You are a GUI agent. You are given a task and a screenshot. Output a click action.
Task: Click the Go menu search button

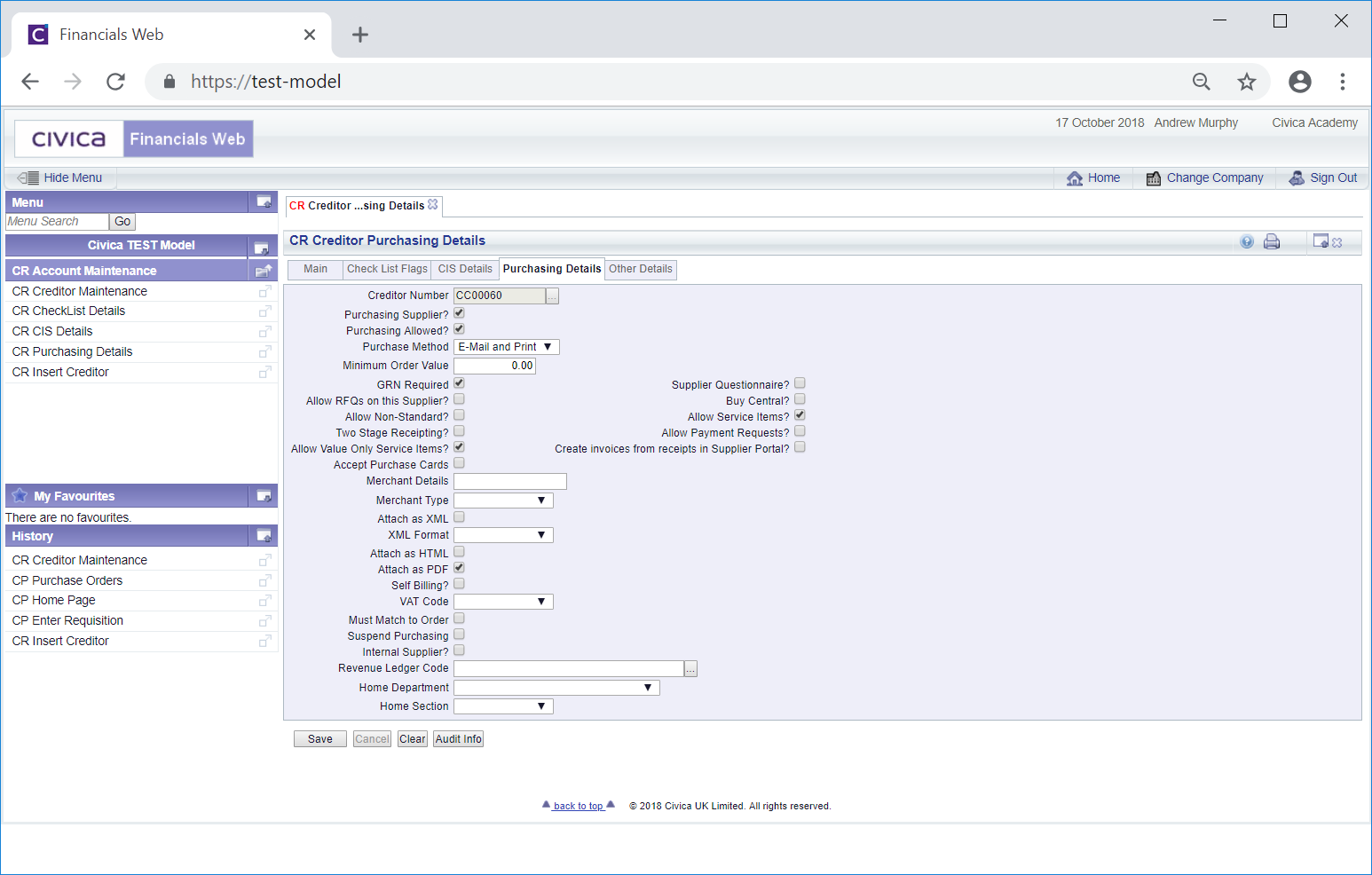[122, 222]
